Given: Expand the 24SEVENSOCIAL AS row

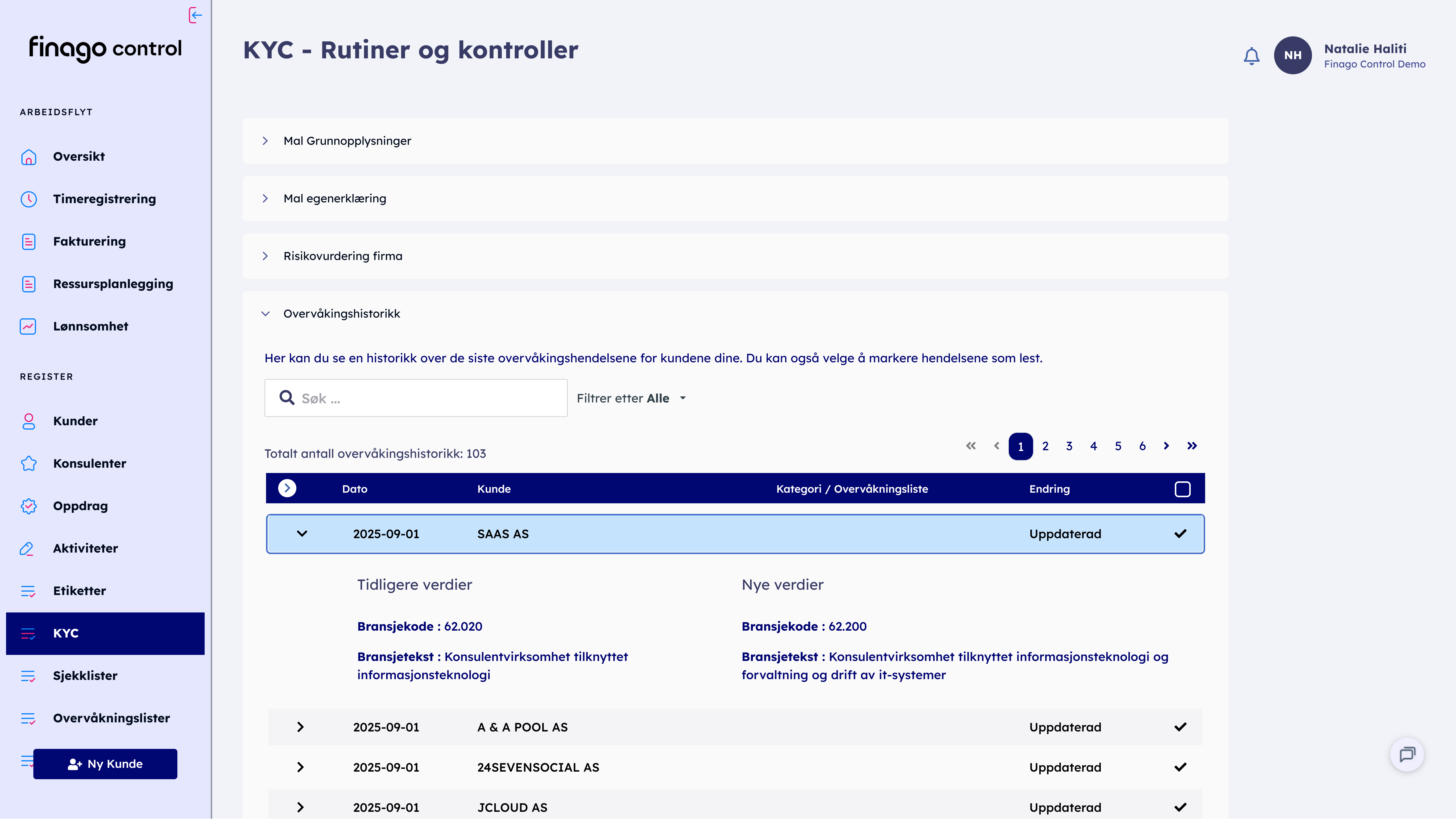Looking at the screenshot, I should pos(300,767).
